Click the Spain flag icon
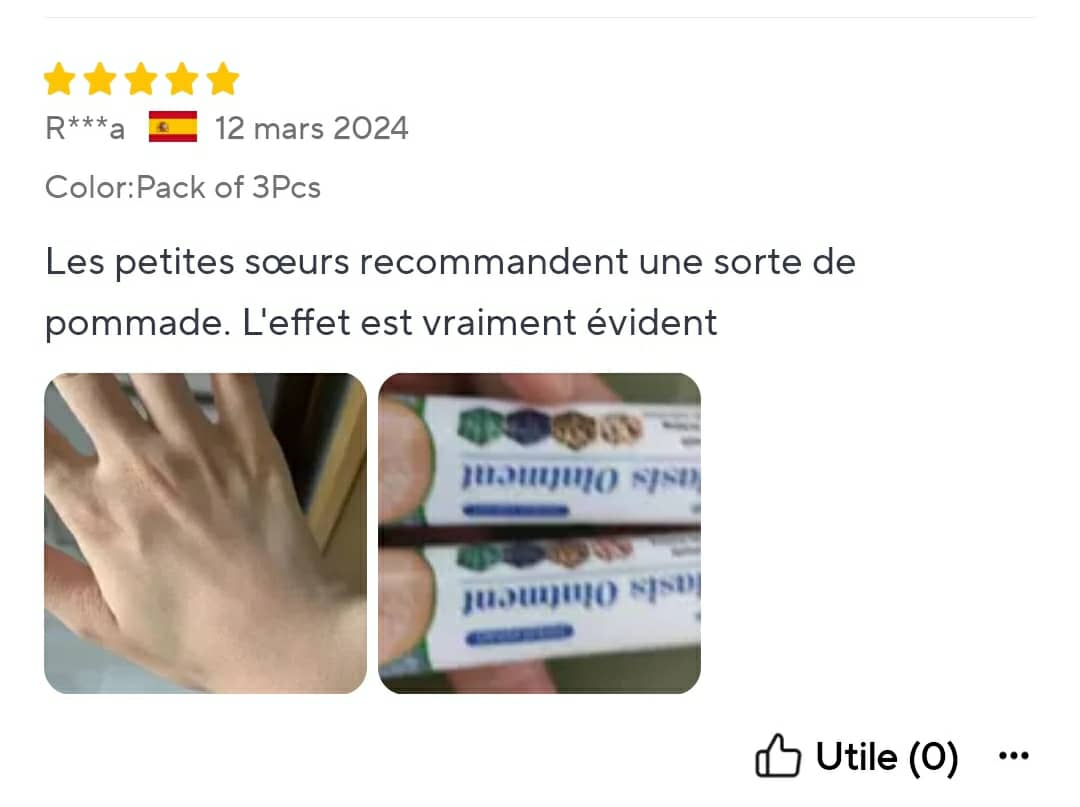This screenshot has height=807, width=1080. [x=173, y=127]
